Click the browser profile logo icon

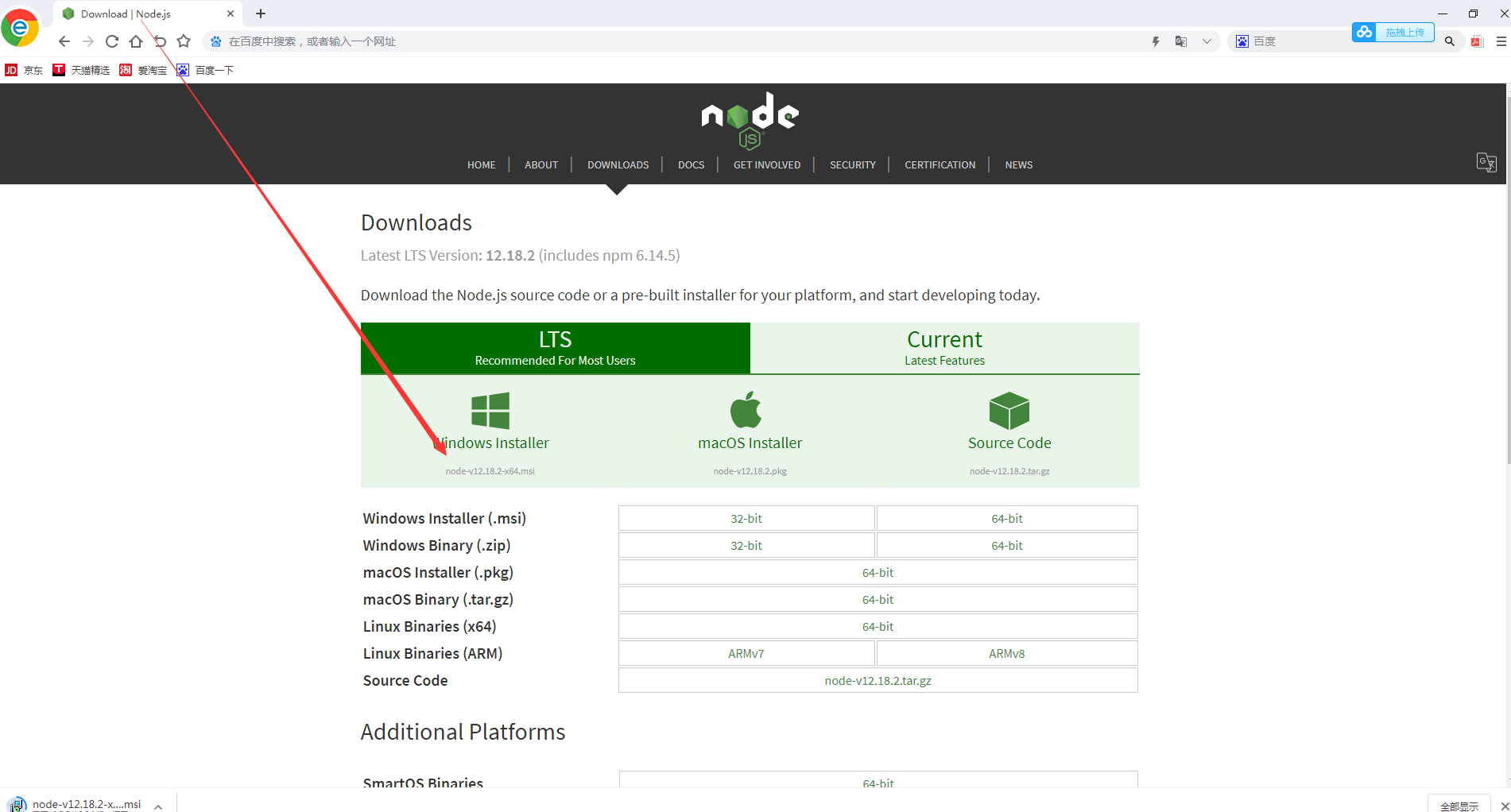tap(20, 29)
